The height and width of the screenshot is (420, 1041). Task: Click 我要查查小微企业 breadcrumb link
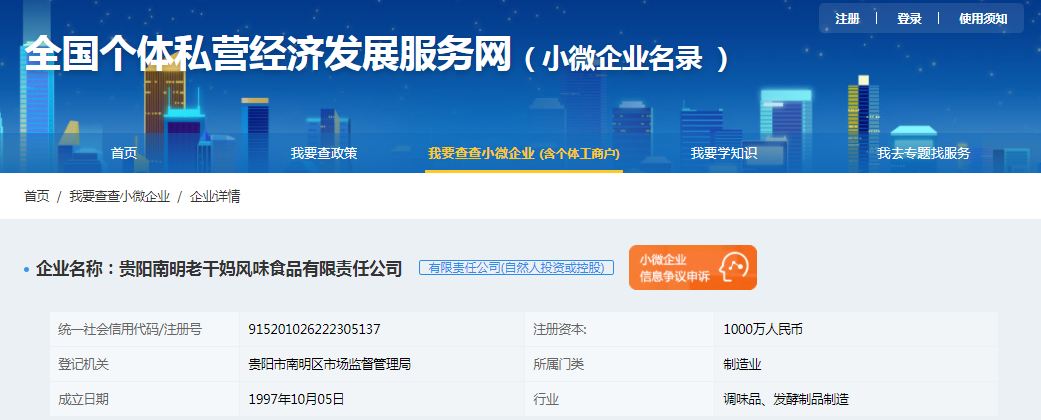point(120,196)
